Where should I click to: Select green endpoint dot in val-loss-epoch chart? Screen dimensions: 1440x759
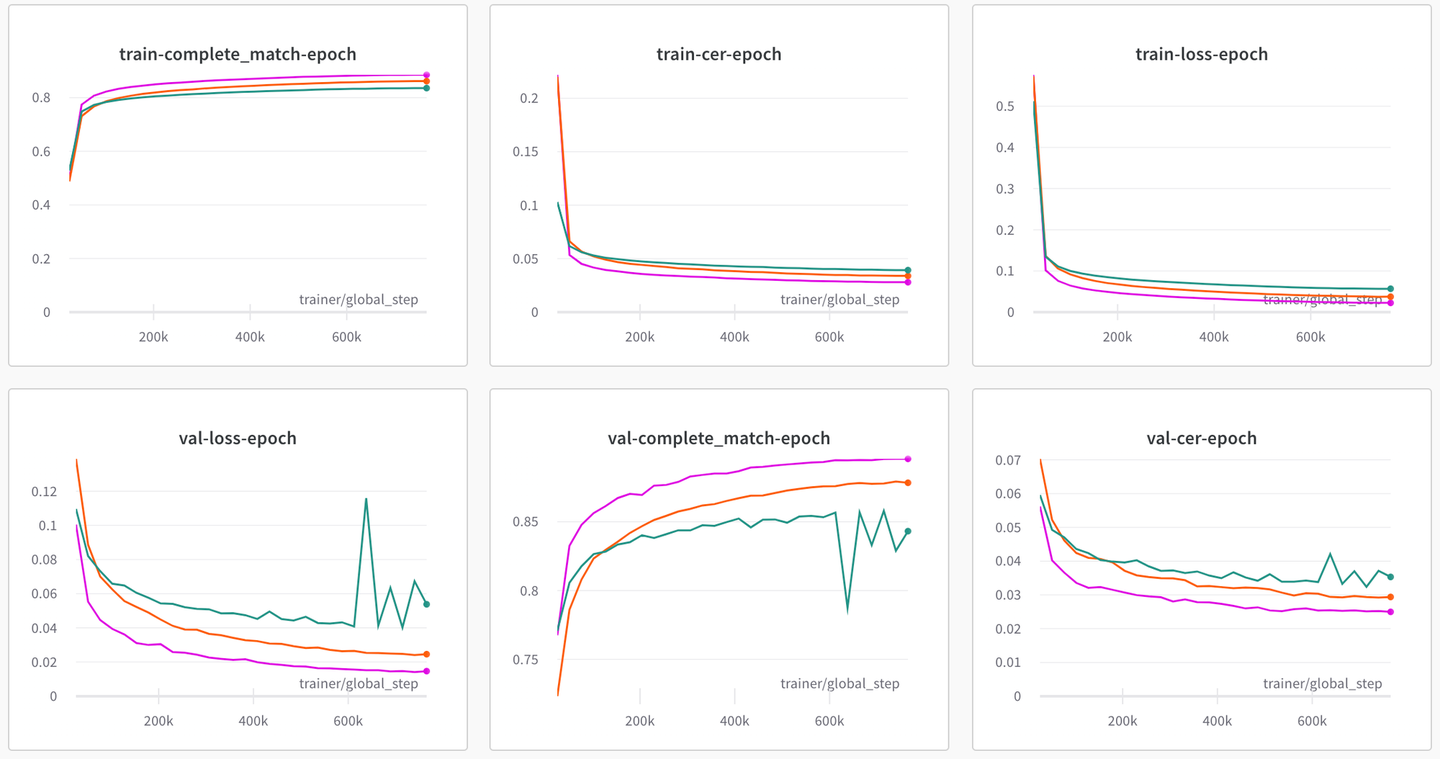[x=427, y=604]
